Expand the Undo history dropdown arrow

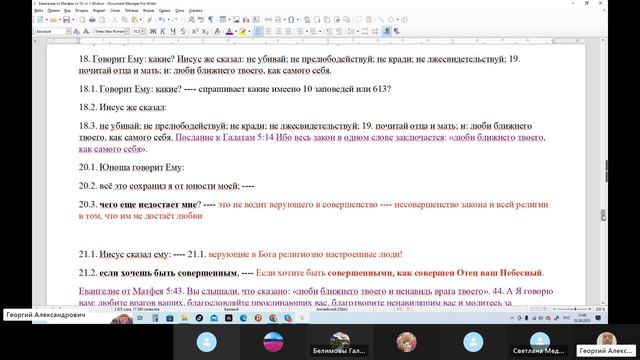pos(169,20)
